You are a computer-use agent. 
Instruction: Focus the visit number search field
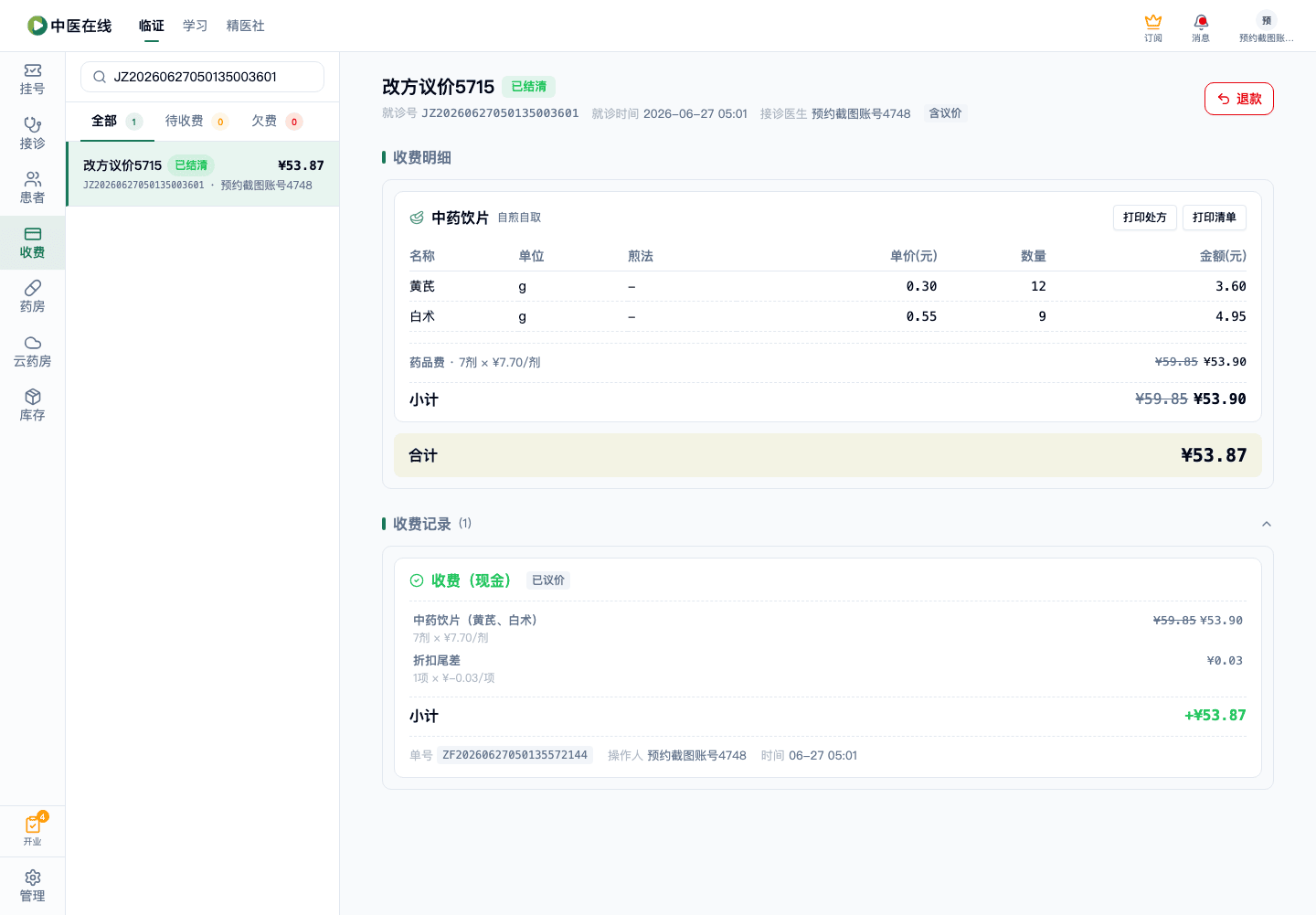click(x=203, y=77)
